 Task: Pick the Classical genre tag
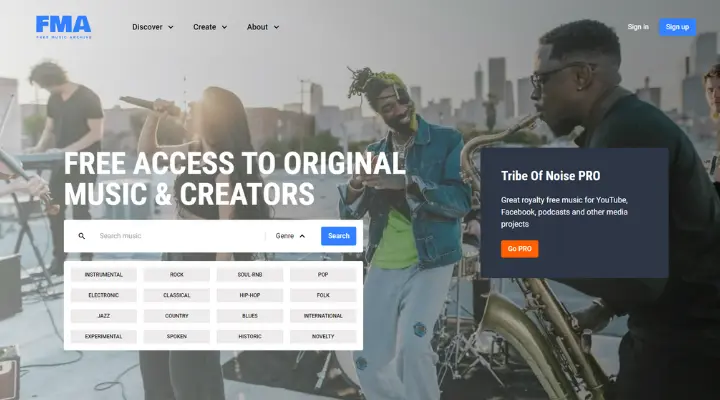click(x=177, y=295)
